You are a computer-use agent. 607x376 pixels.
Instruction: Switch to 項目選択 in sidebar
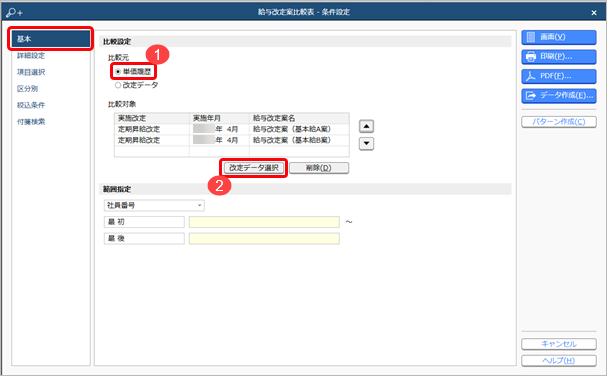click(31, 72)
